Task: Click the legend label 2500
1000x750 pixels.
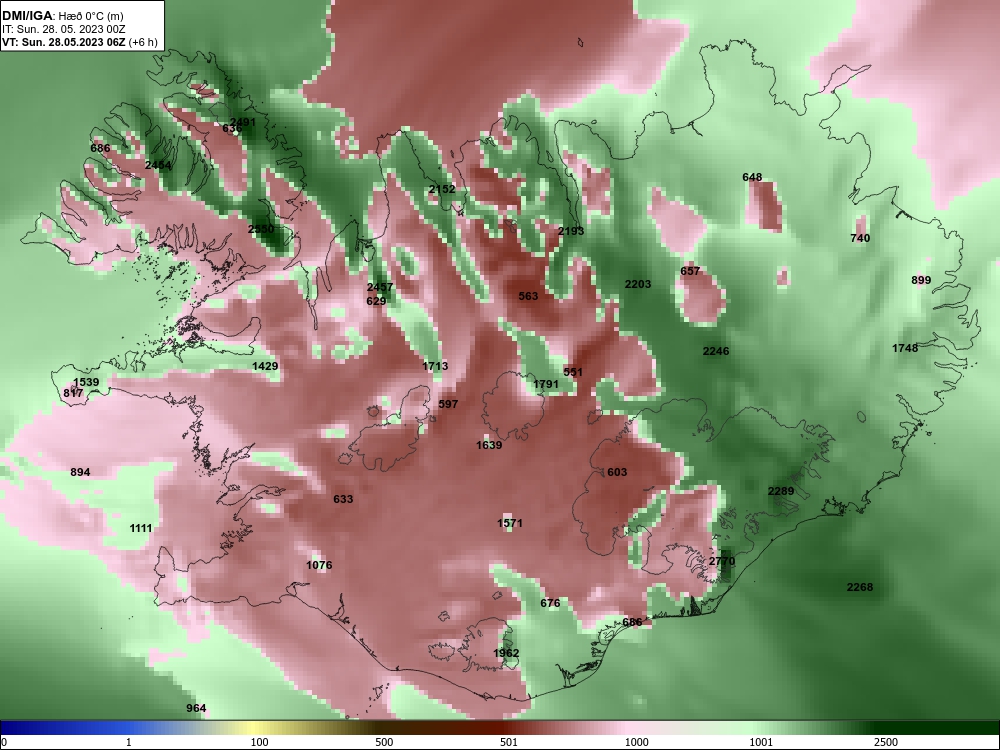Action: pos(887,742)
